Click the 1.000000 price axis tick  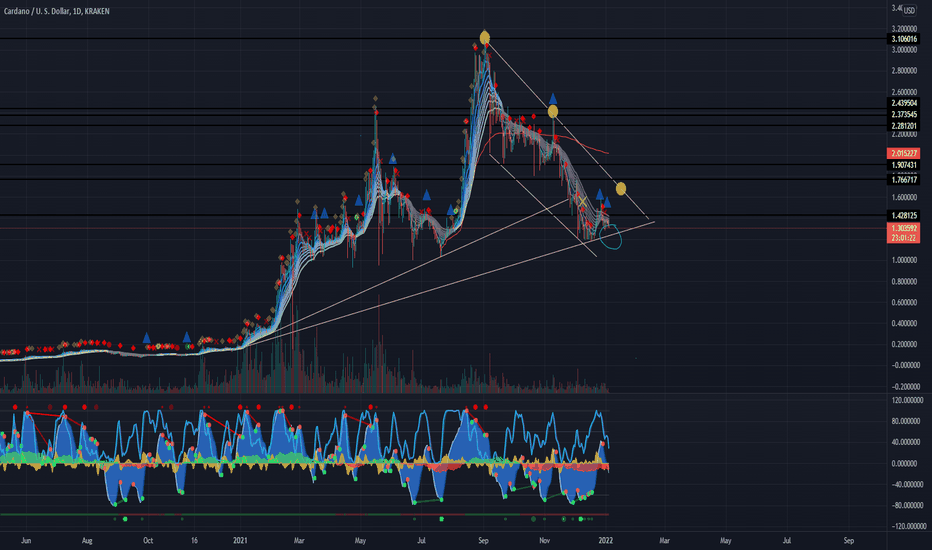coord(904,260)
